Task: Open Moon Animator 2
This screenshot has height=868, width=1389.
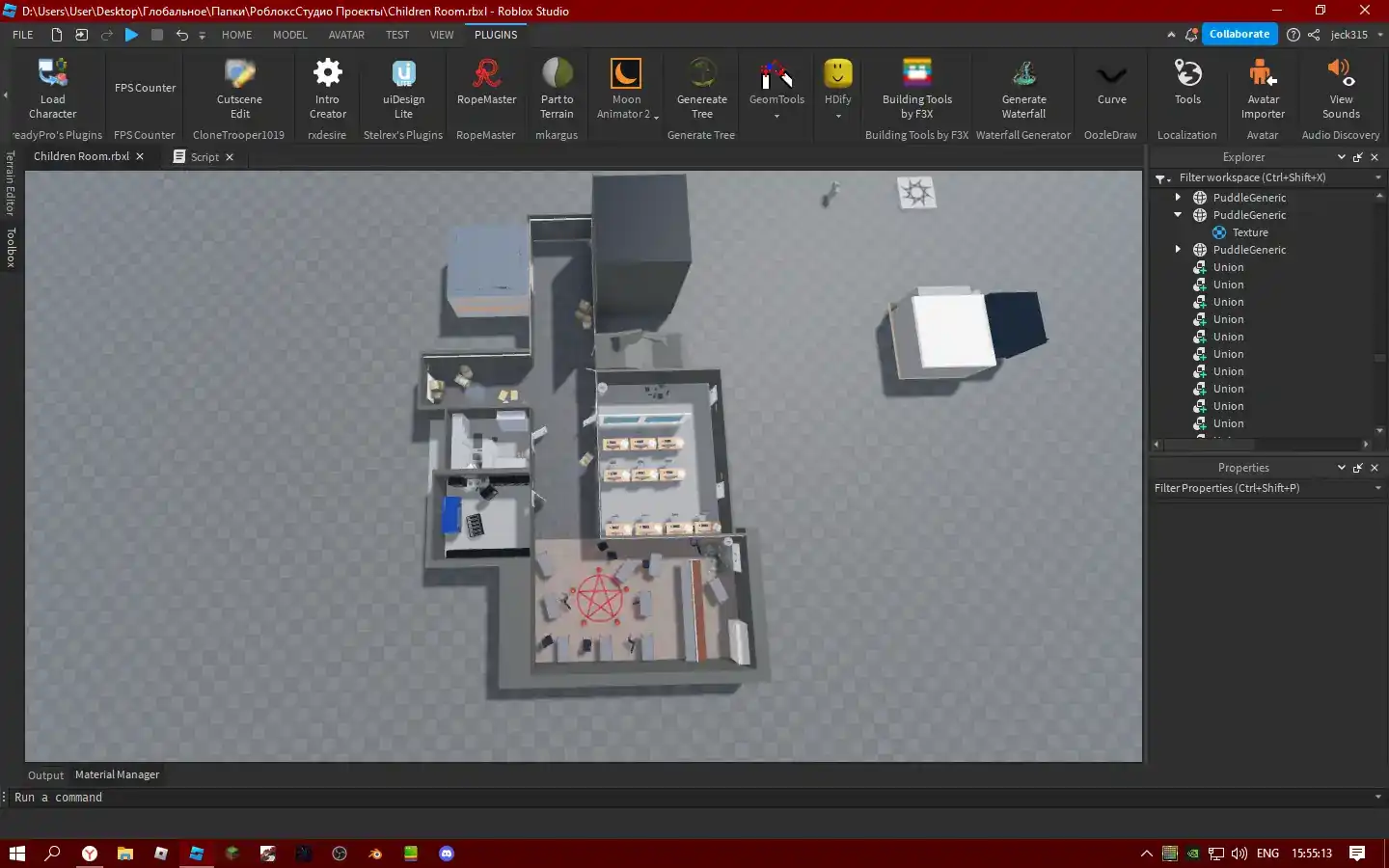Action: click(x=627, y=89)
